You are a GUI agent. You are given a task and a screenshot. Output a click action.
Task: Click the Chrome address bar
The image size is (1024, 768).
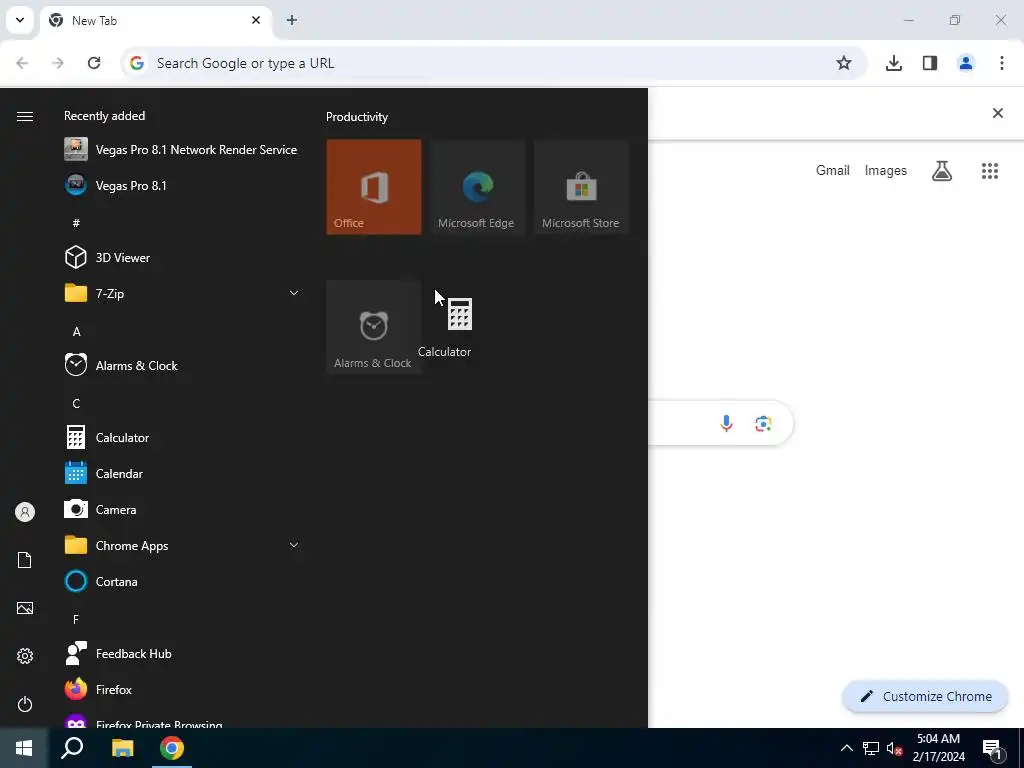click(494, 63)
